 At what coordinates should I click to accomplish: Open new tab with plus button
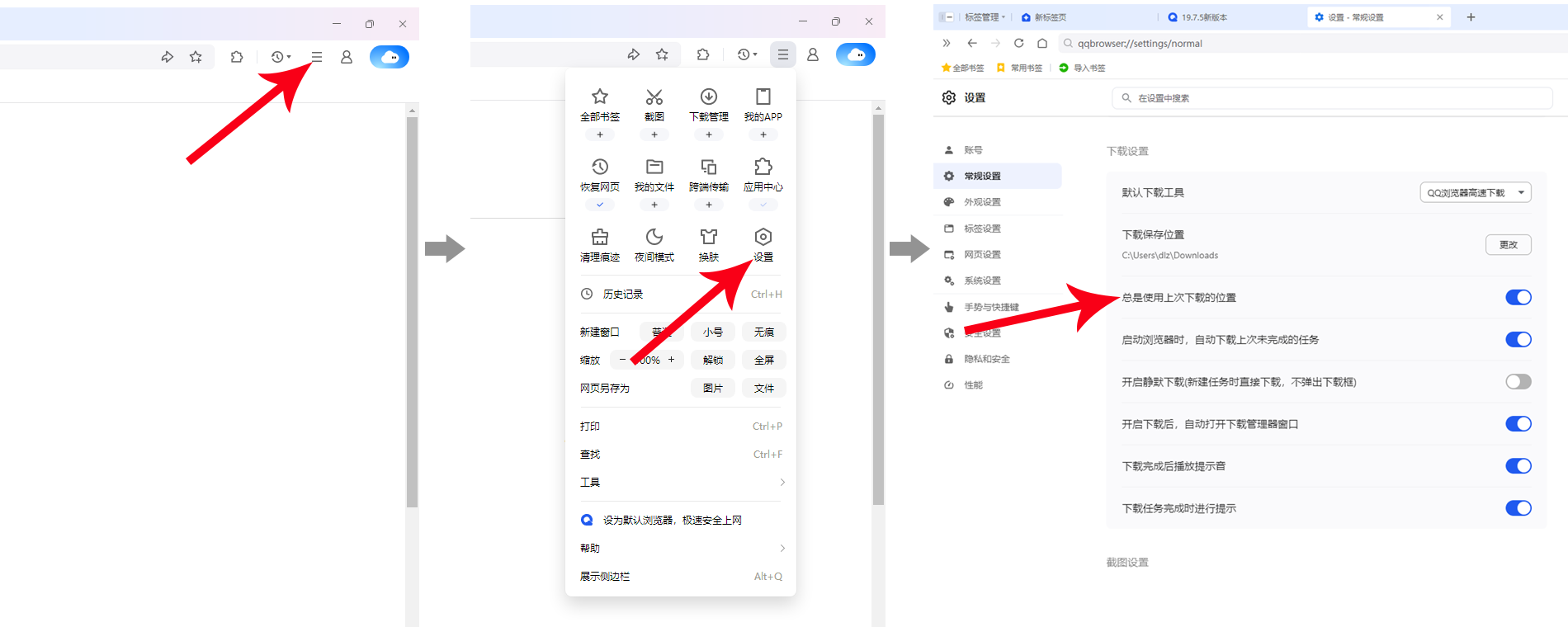(1471, 16)
